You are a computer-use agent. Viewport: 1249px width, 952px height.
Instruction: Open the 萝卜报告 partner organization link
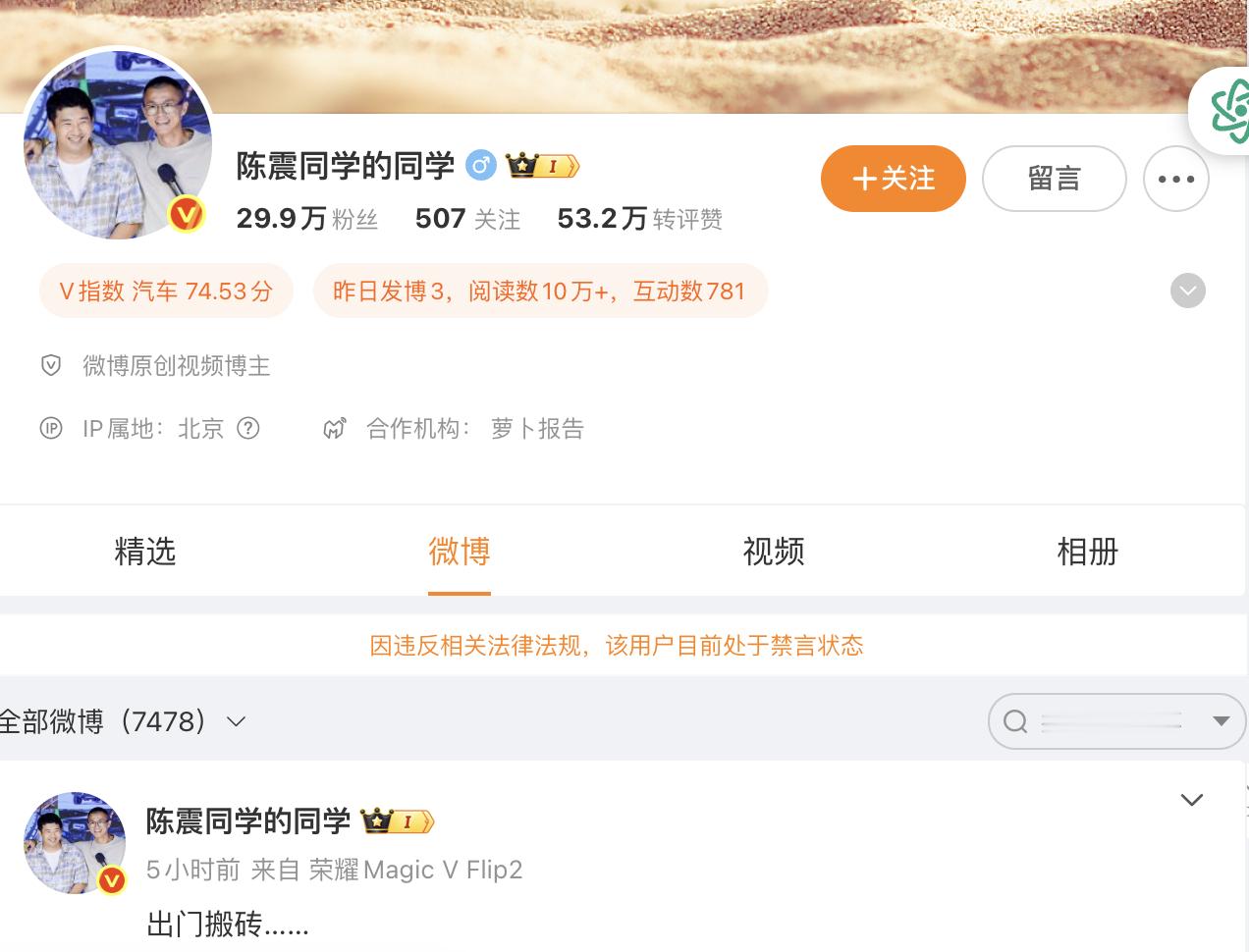coord(537,428)
